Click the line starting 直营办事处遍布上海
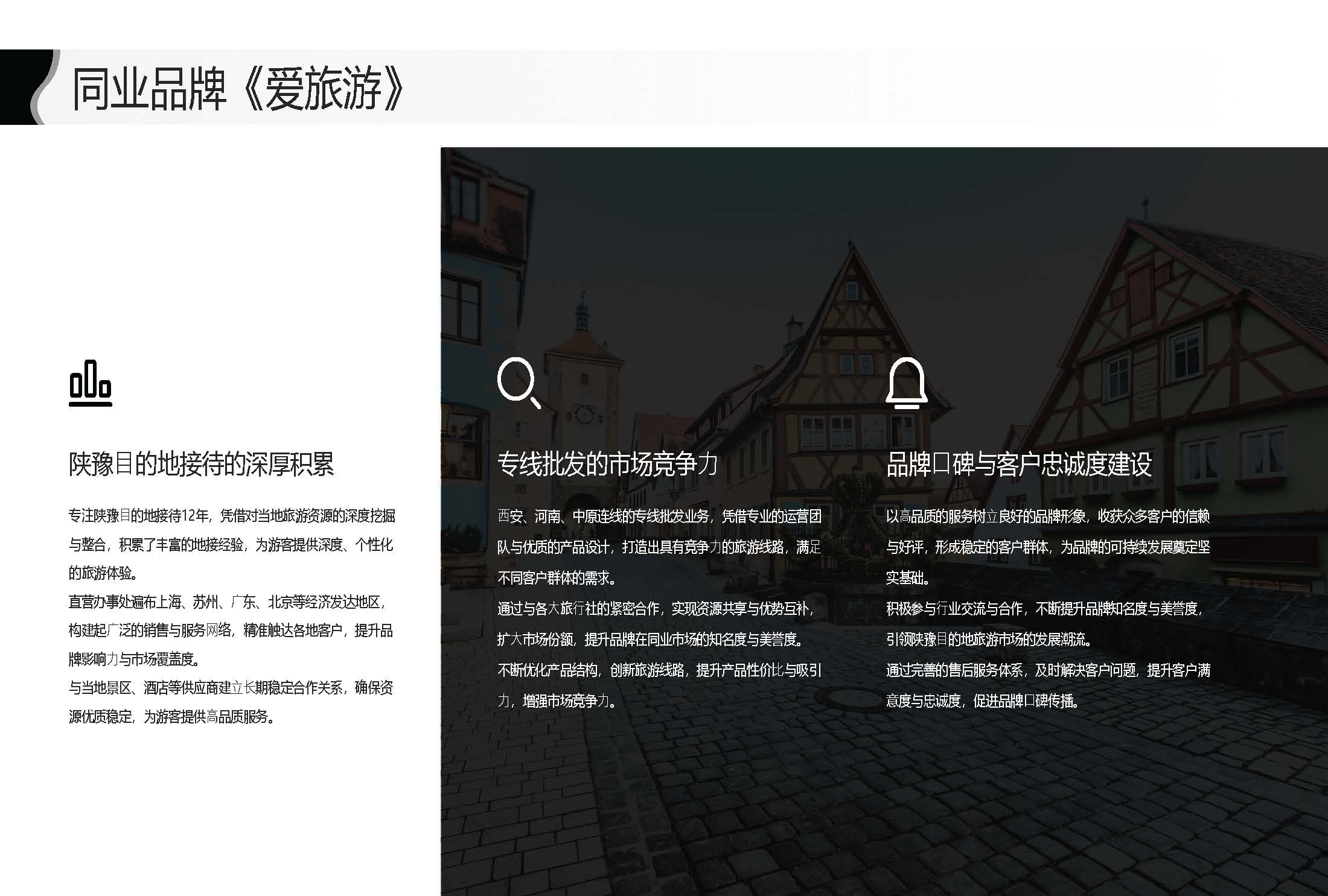Image resolution: width=1328 pixels, height=896 pixels. (x=228, y=602)
